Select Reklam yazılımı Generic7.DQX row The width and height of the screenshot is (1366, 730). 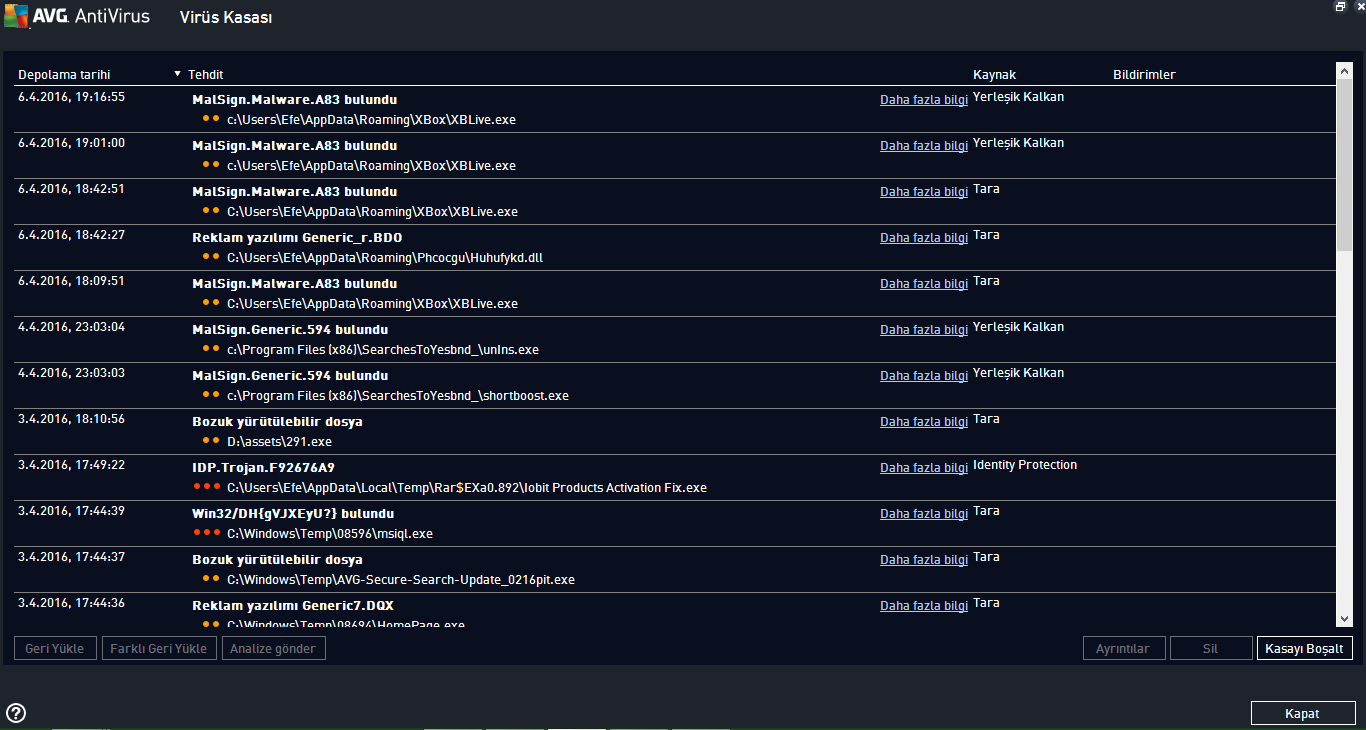click(675, 611)
